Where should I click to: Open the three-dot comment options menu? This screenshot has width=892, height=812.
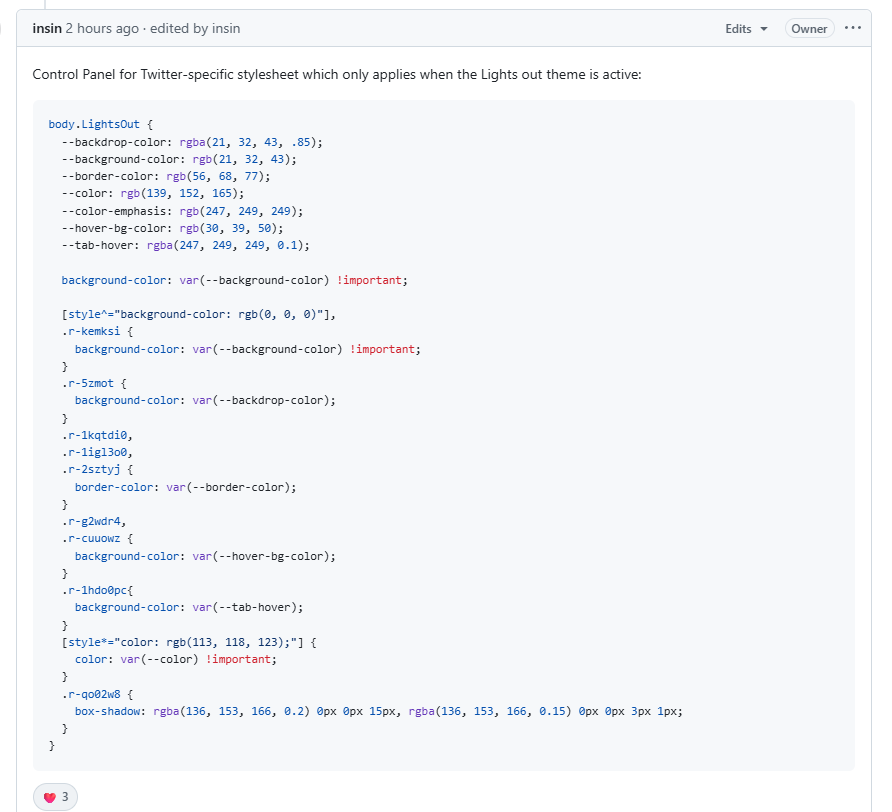tap(852, 28)
